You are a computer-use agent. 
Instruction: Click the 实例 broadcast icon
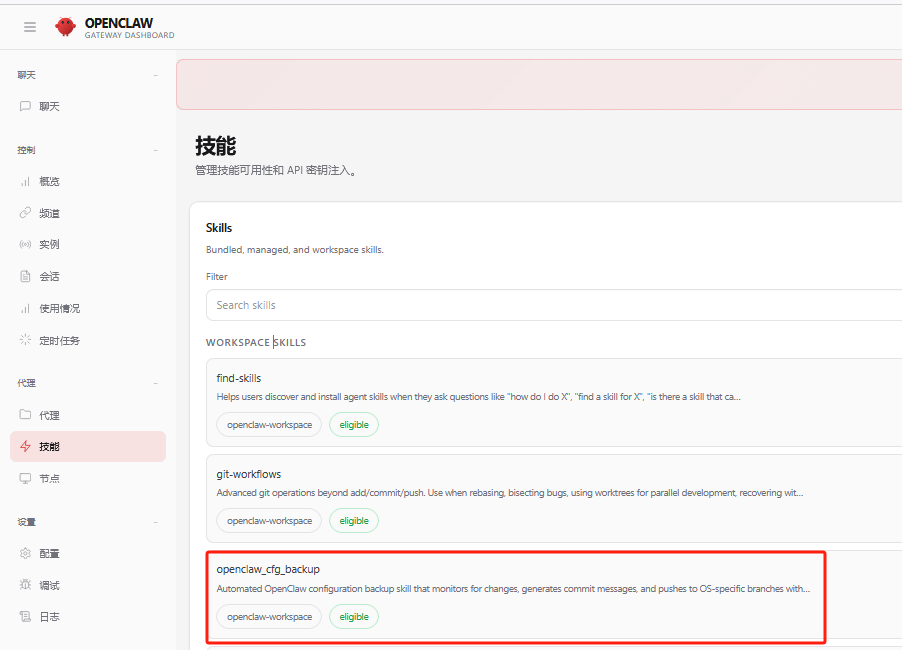pos(26,244)
